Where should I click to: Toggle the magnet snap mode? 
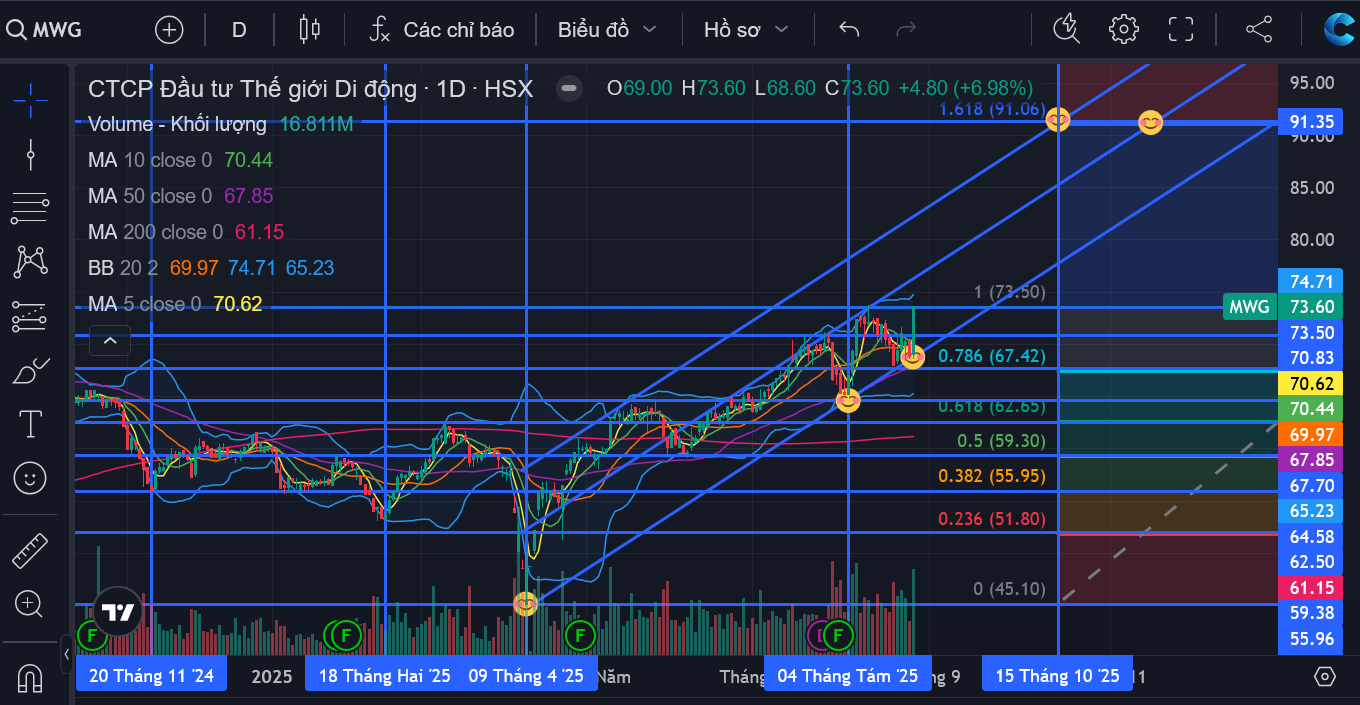pos(30,678)
